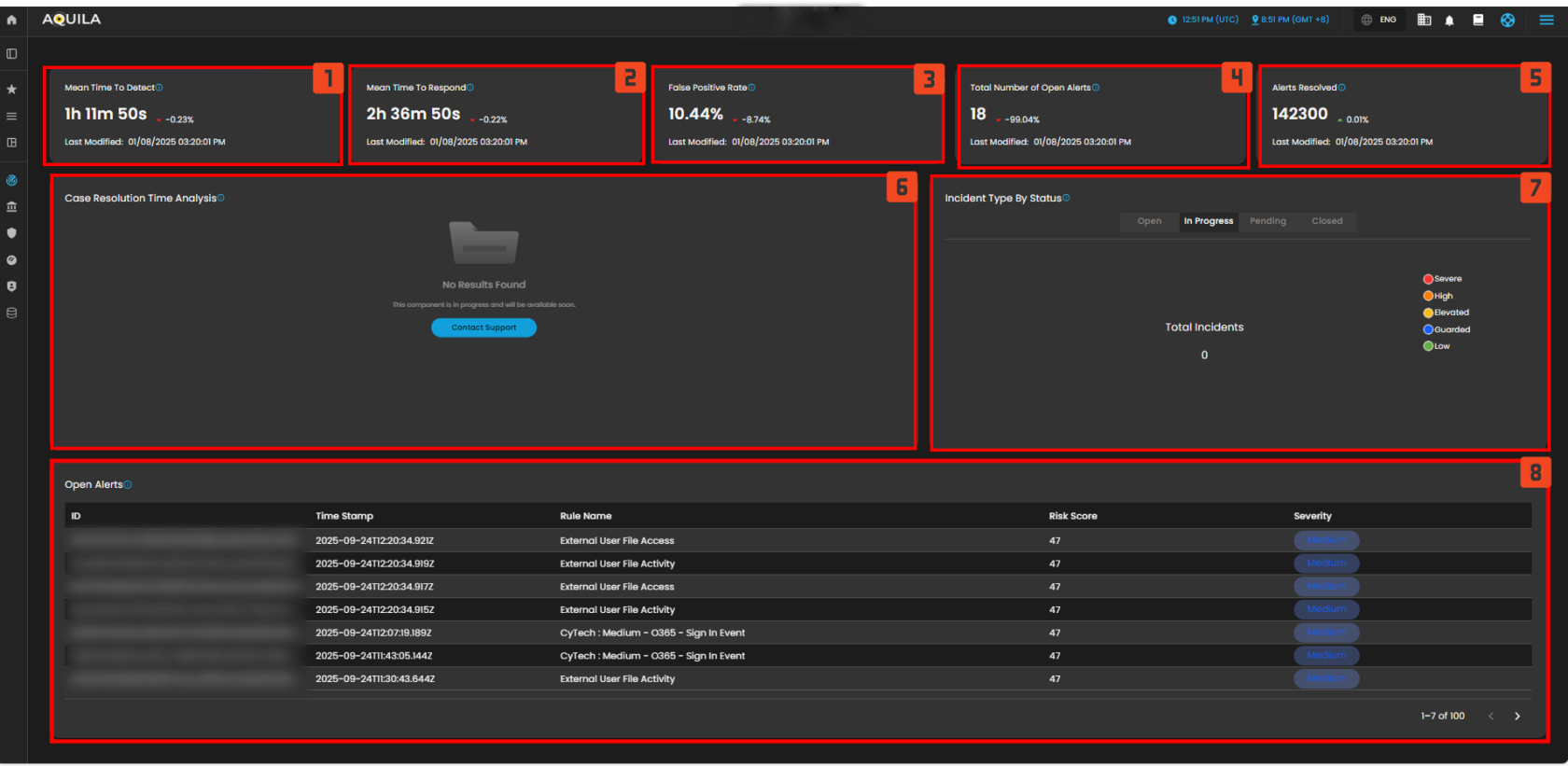Go to next page of Open Alerts
The width and height of the screenshot is (1568, 766).
[x=1518, y=717]
